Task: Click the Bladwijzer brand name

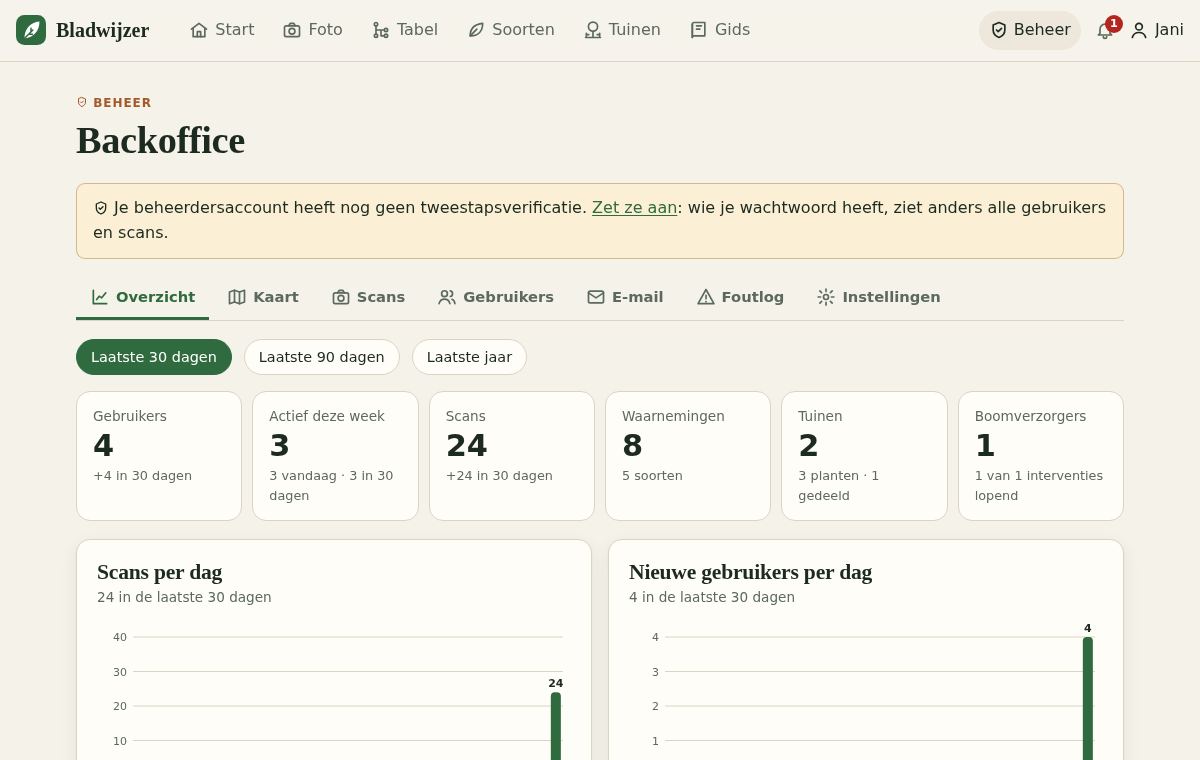Action: coord(102,30)
